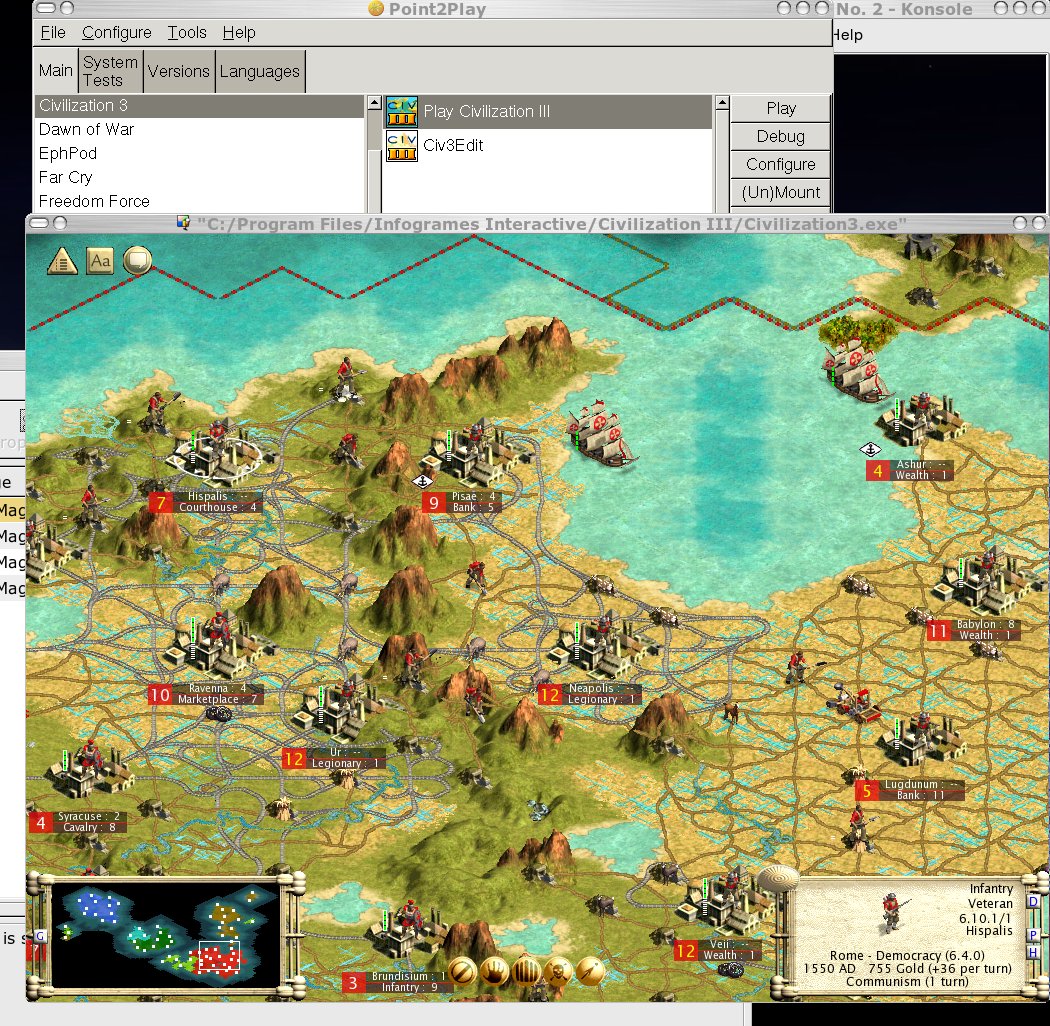Select the galleon ship east of Pisae
This screenshot has width=1050, height=1026.
(599, 433)
